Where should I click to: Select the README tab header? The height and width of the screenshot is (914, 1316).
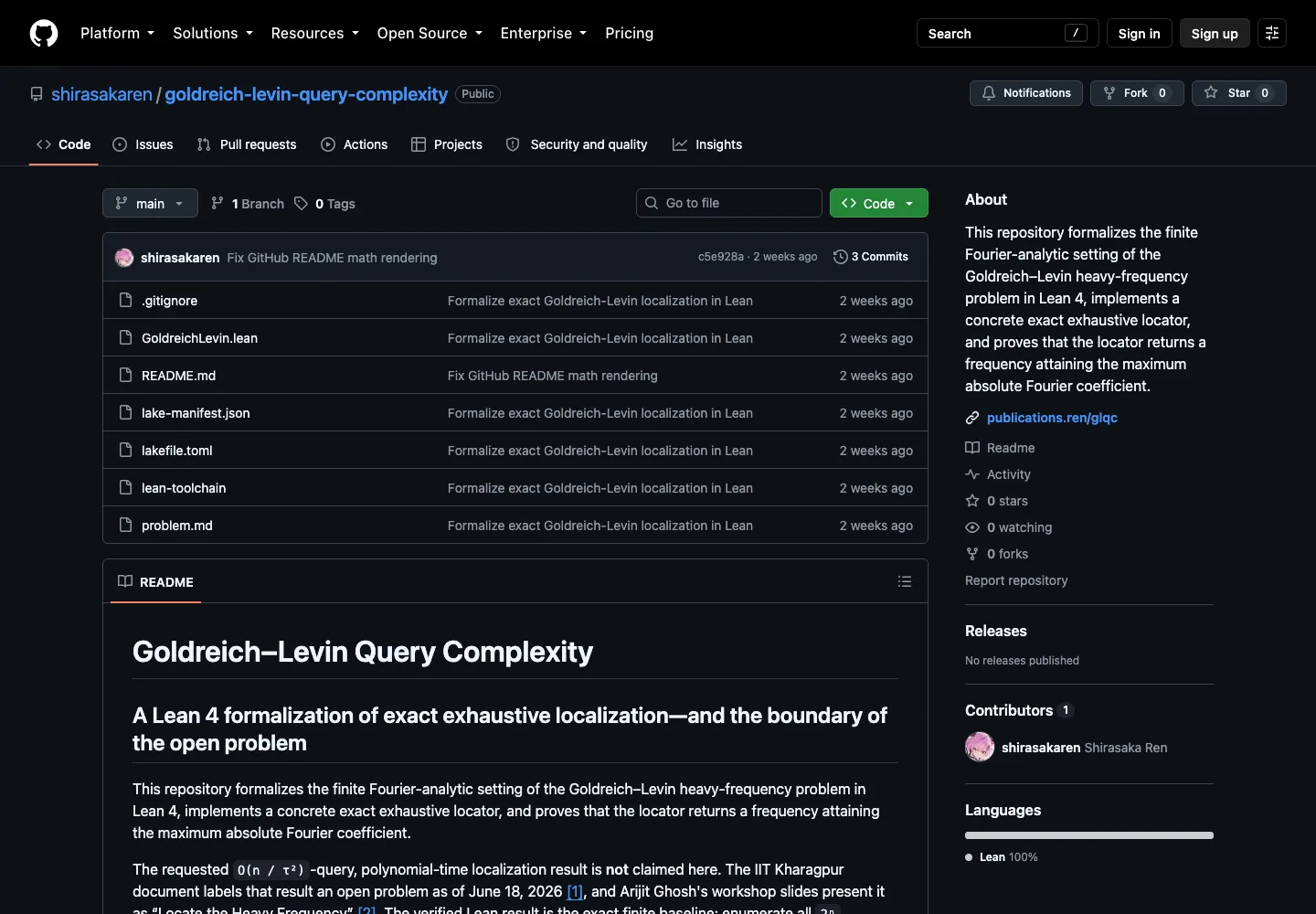(155, 582)
